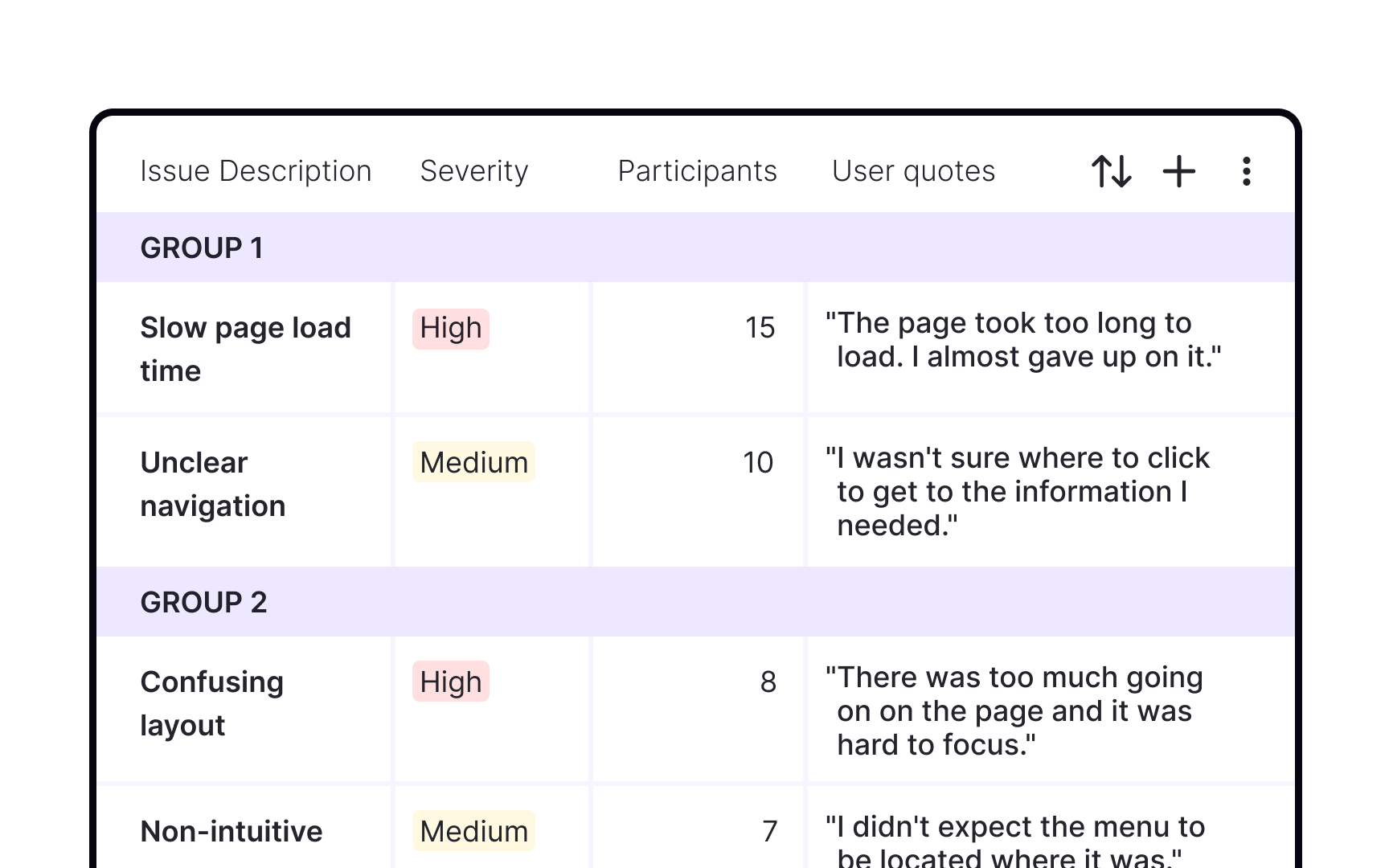Click the participants value 10
This screenshot has height=868, width=1389.
pos(757,463)
